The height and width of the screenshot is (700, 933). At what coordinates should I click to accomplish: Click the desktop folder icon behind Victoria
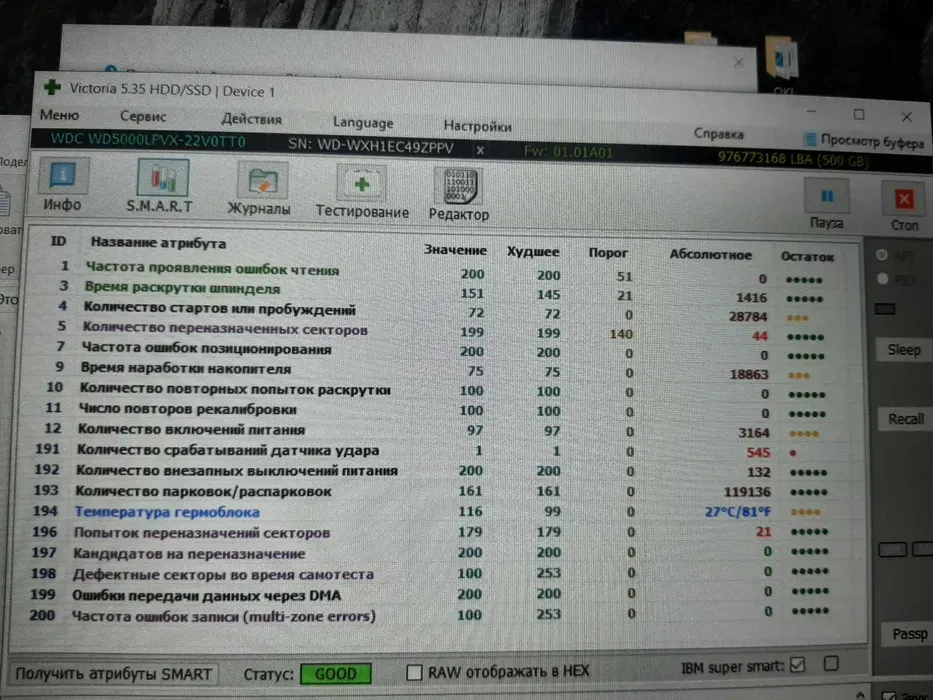(x=783, y=60)
